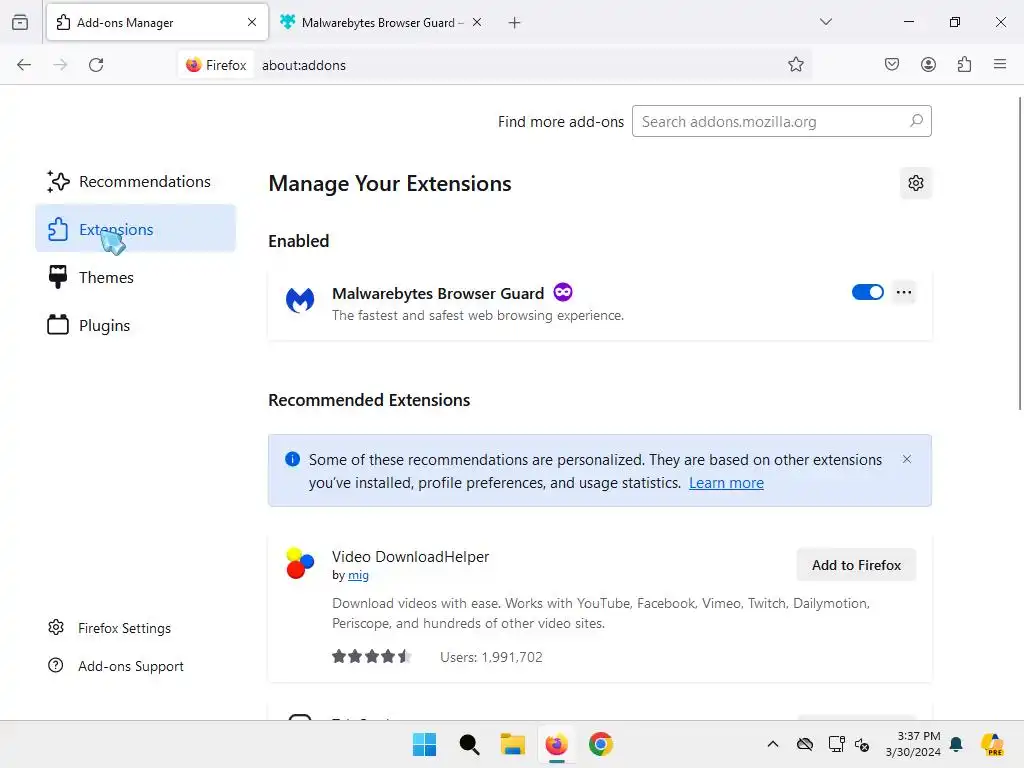Viewport: 1024px width, 768px height.
Task: Go back with the back arrow
Action: (x=24, y=65)
